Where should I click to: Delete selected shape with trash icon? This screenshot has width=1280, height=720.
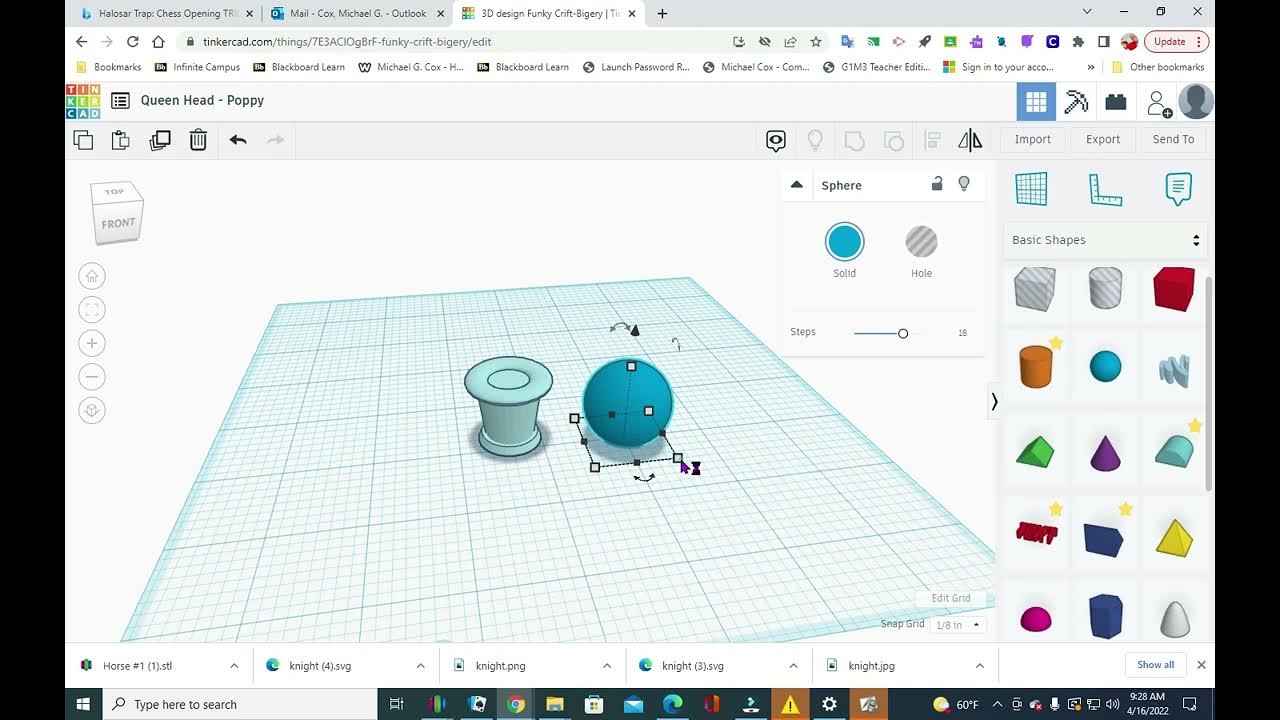[x=198, y=140]
